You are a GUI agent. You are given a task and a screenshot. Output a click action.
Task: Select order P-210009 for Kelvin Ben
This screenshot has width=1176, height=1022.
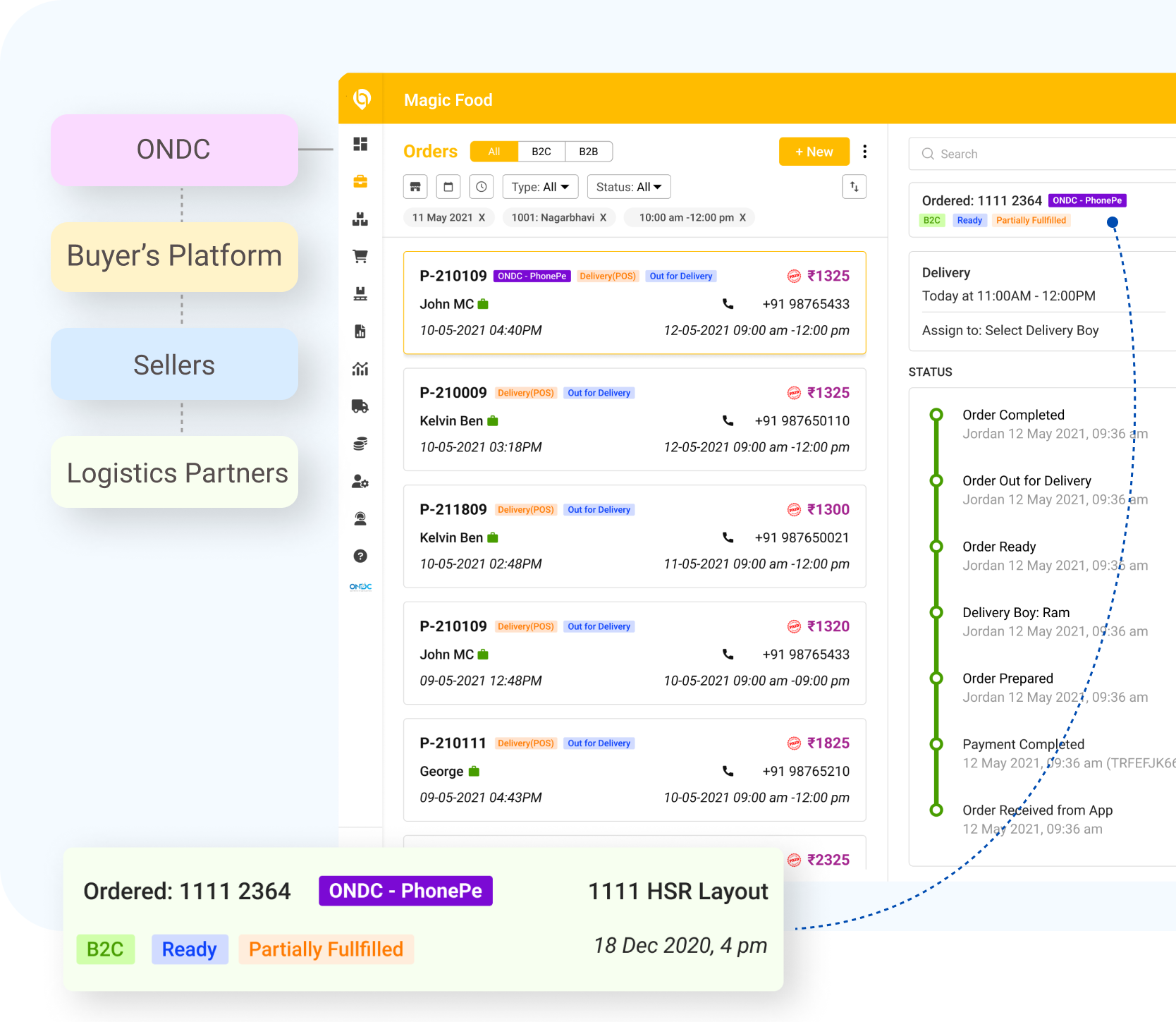point(634,420)
